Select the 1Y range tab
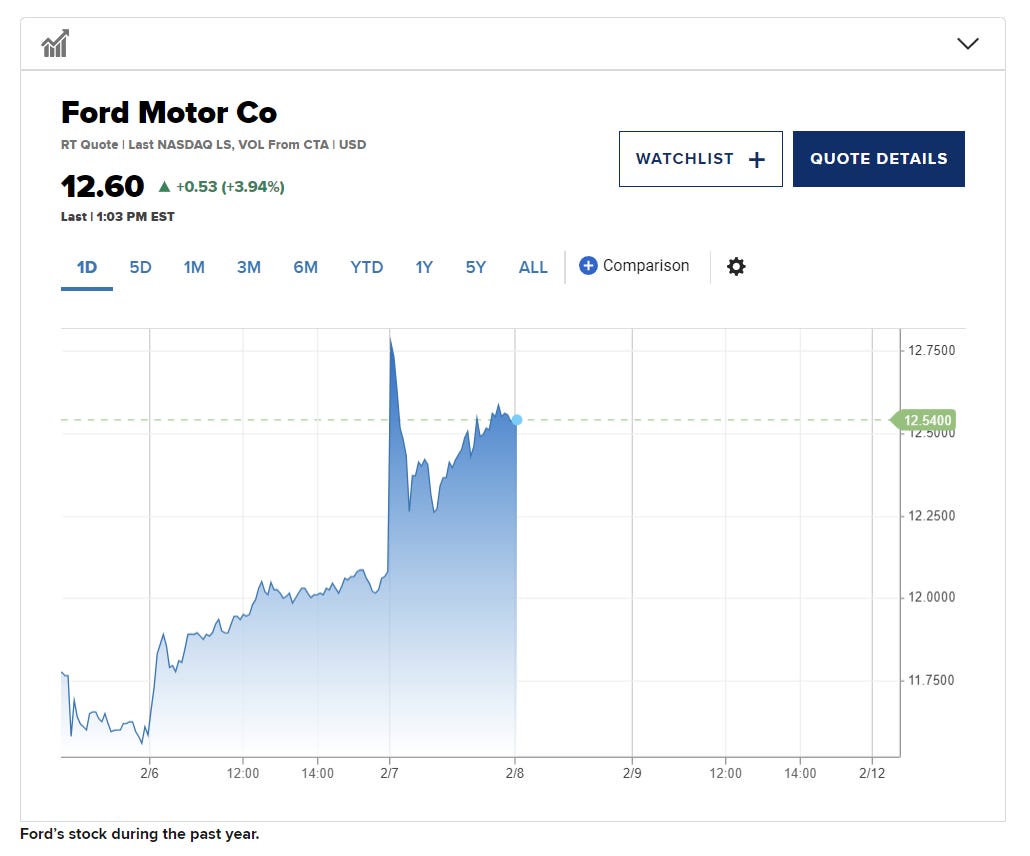The height and width of the screenshot is (856, 1030). (424, 267)
